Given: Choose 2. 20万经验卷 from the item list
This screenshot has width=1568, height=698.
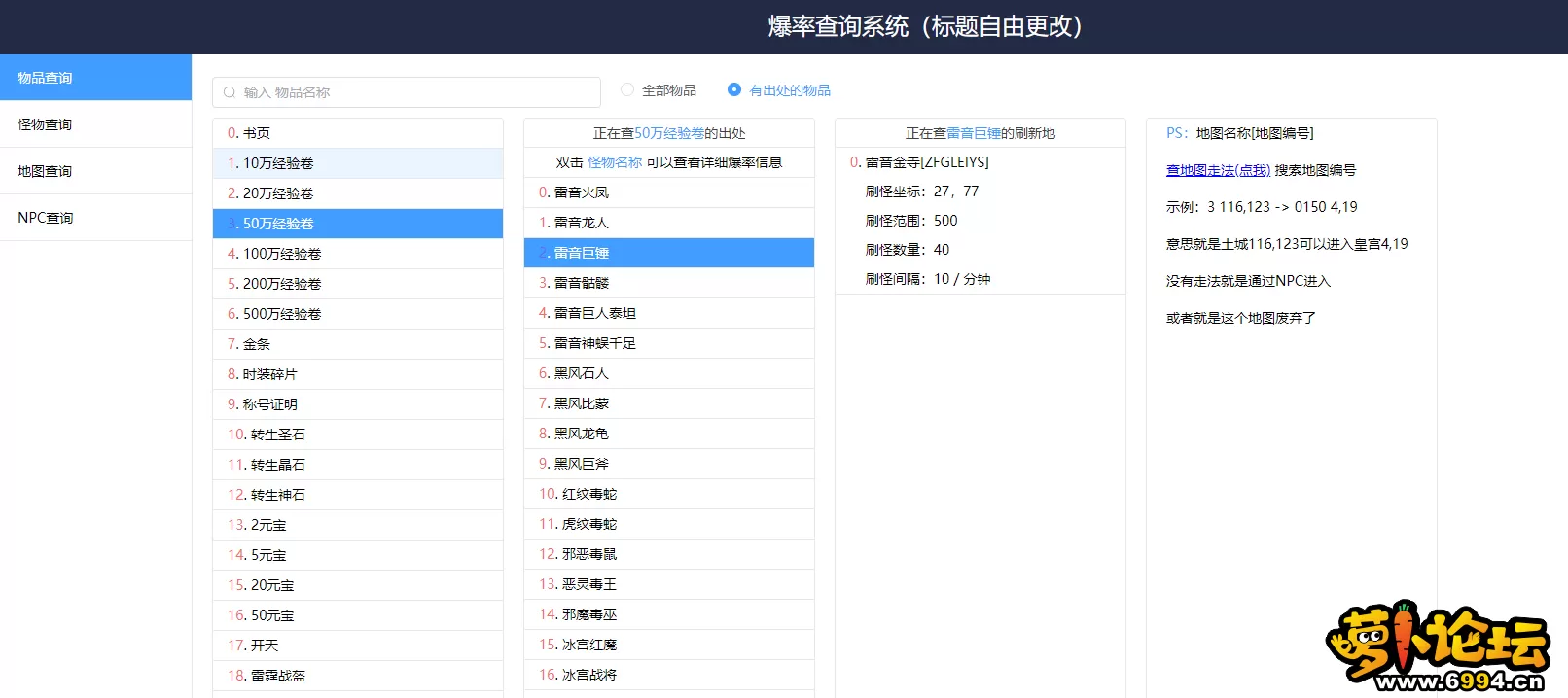Looking at the screenshot, I should [358, 193].
